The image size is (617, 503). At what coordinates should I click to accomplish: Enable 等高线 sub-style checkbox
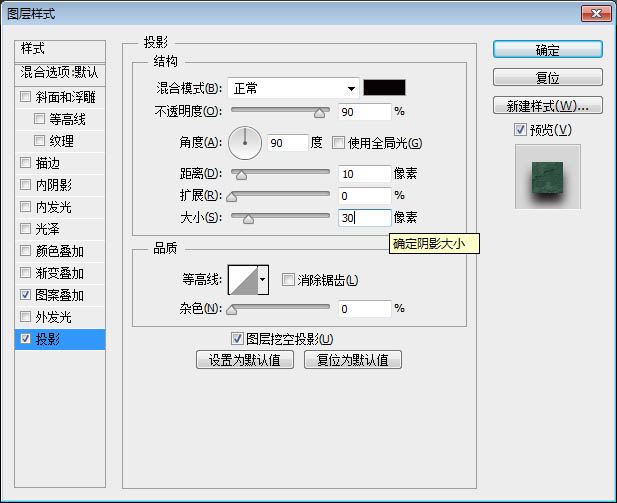tap(39, 118)
